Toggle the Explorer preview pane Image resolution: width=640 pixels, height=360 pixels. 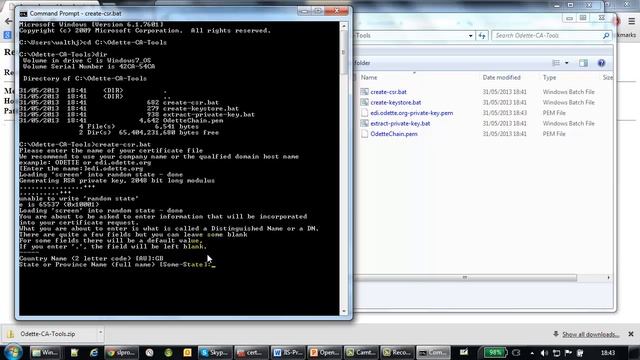pyautogui.click(x=583, y=63)
